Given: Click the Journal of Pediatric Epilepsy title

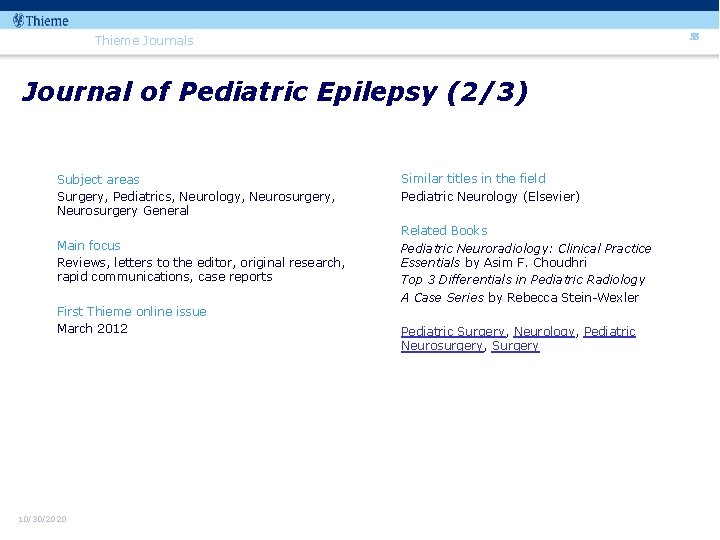Looking at the screenshot, I should click(275, 92).
